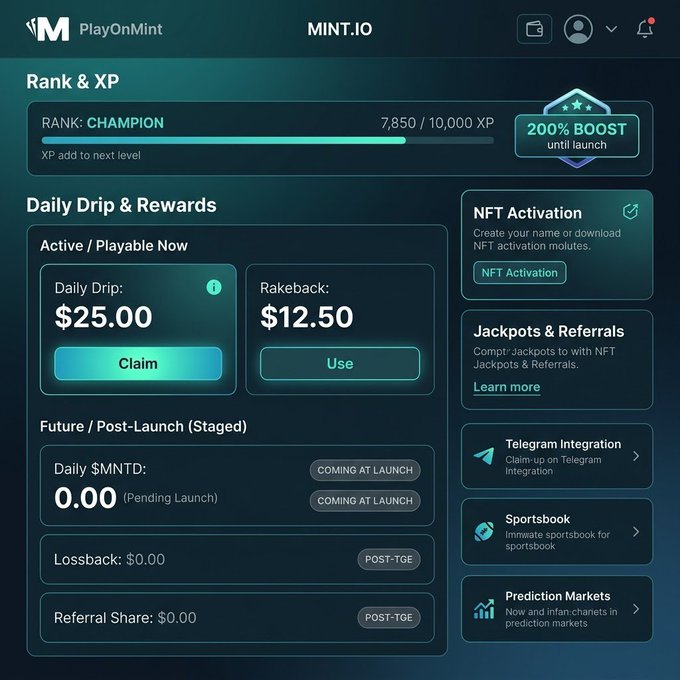Click the $25.00 Daily Drip amount

[x=104, y=317]
